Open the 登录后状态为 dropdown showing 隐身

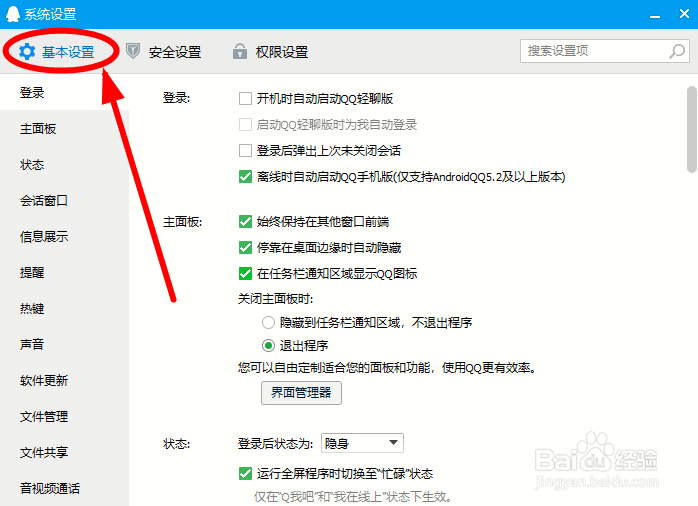(362, 443)
